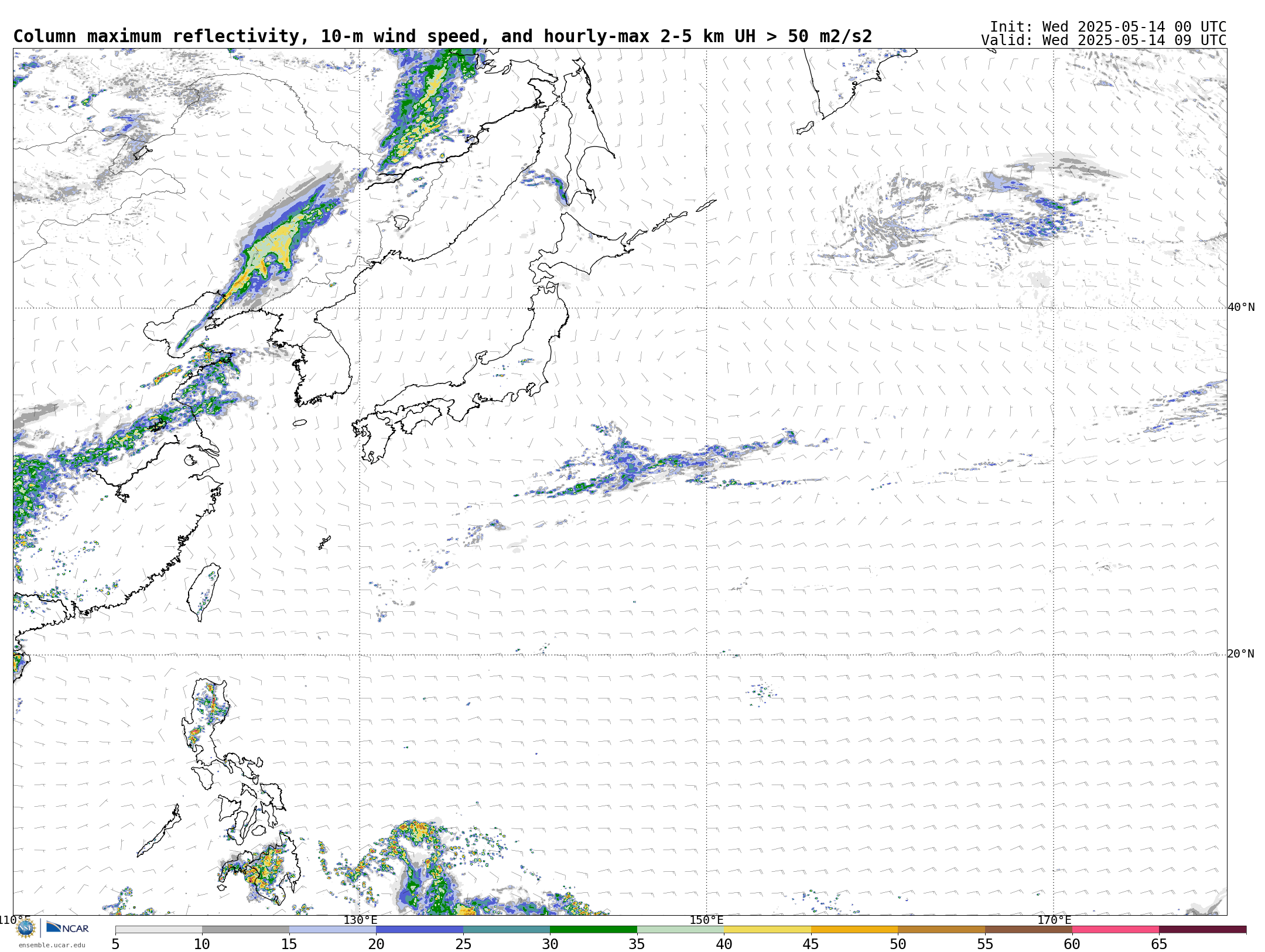Click the 40°N latitude label
Screen dimensions: 1265x952
pos(1241,307)
